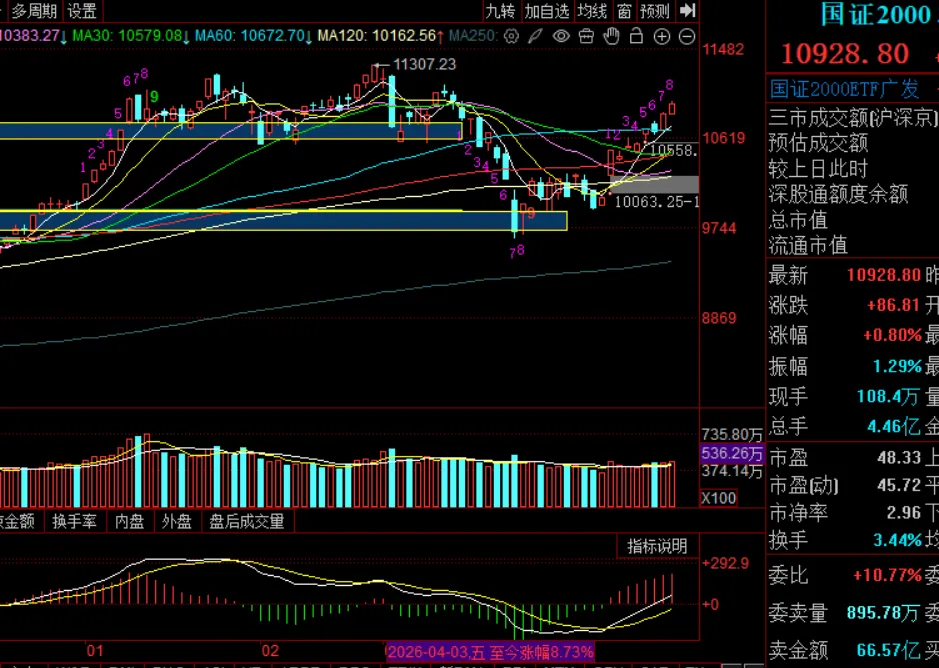
Task: Click the 现手 108.4万 value
Action: click(x=889, y=396)
